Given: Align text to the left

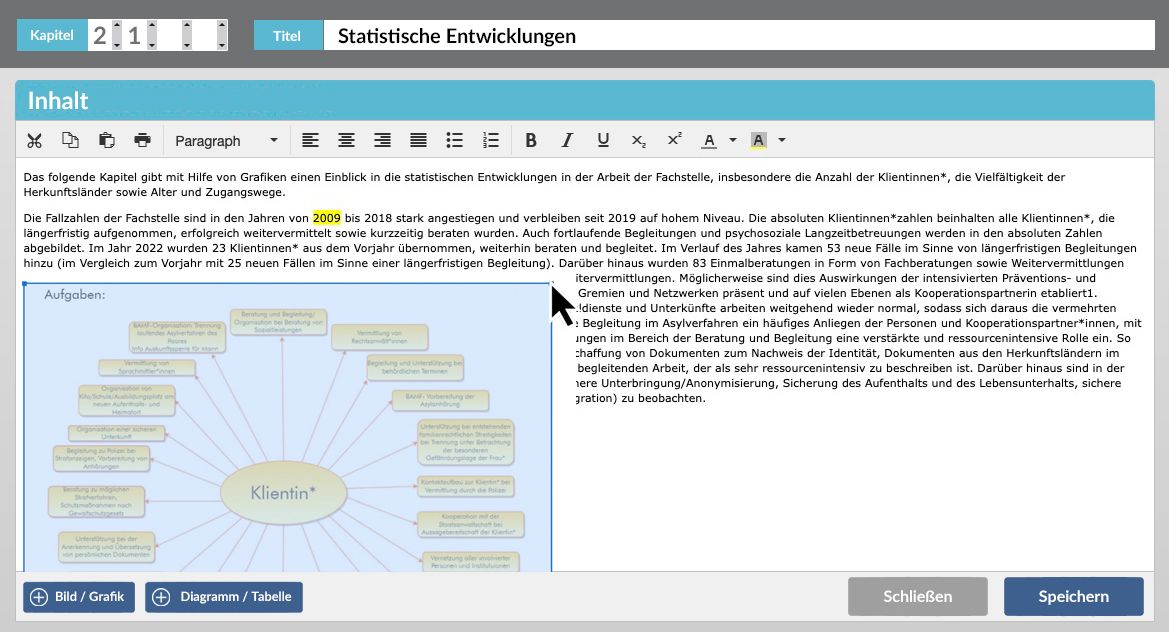Looking at the screenshot, I should (x=311, y=140).
